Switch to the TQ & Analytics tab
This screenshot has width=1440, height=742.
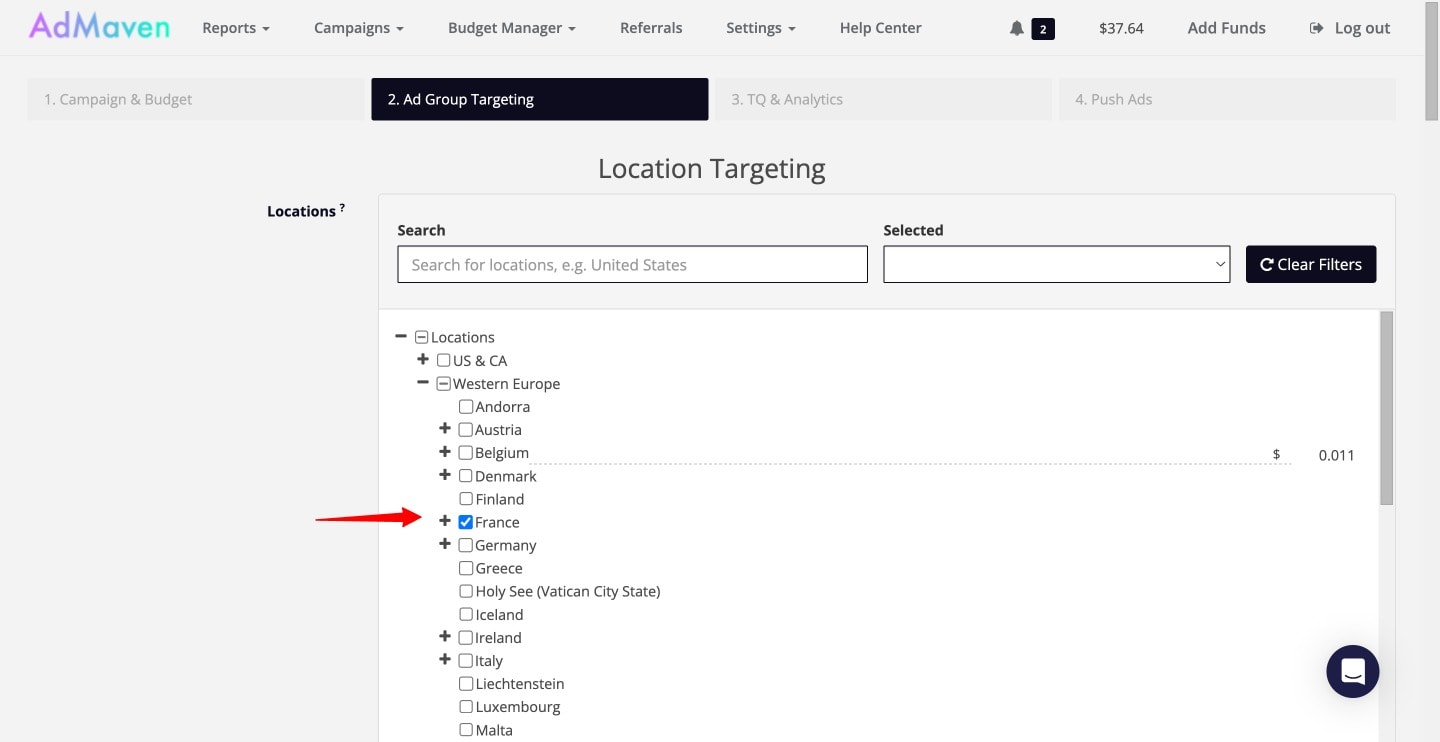tap(789, 99)
